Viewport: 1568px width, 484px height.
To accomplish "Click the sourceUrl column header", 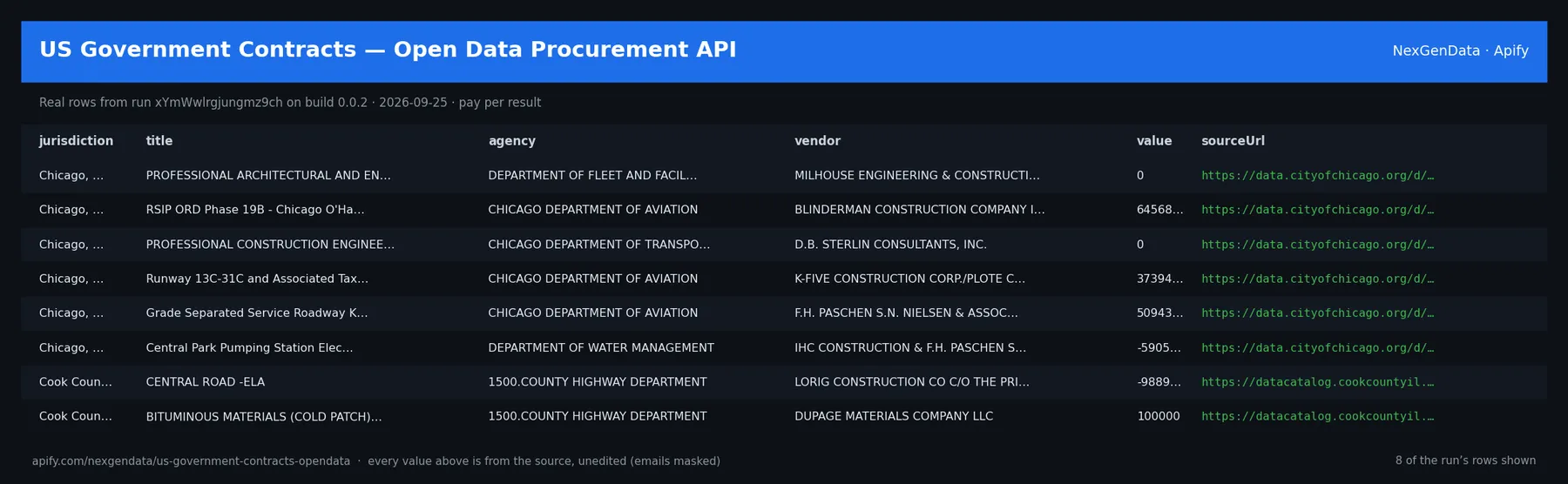I will click(1233, 141).
